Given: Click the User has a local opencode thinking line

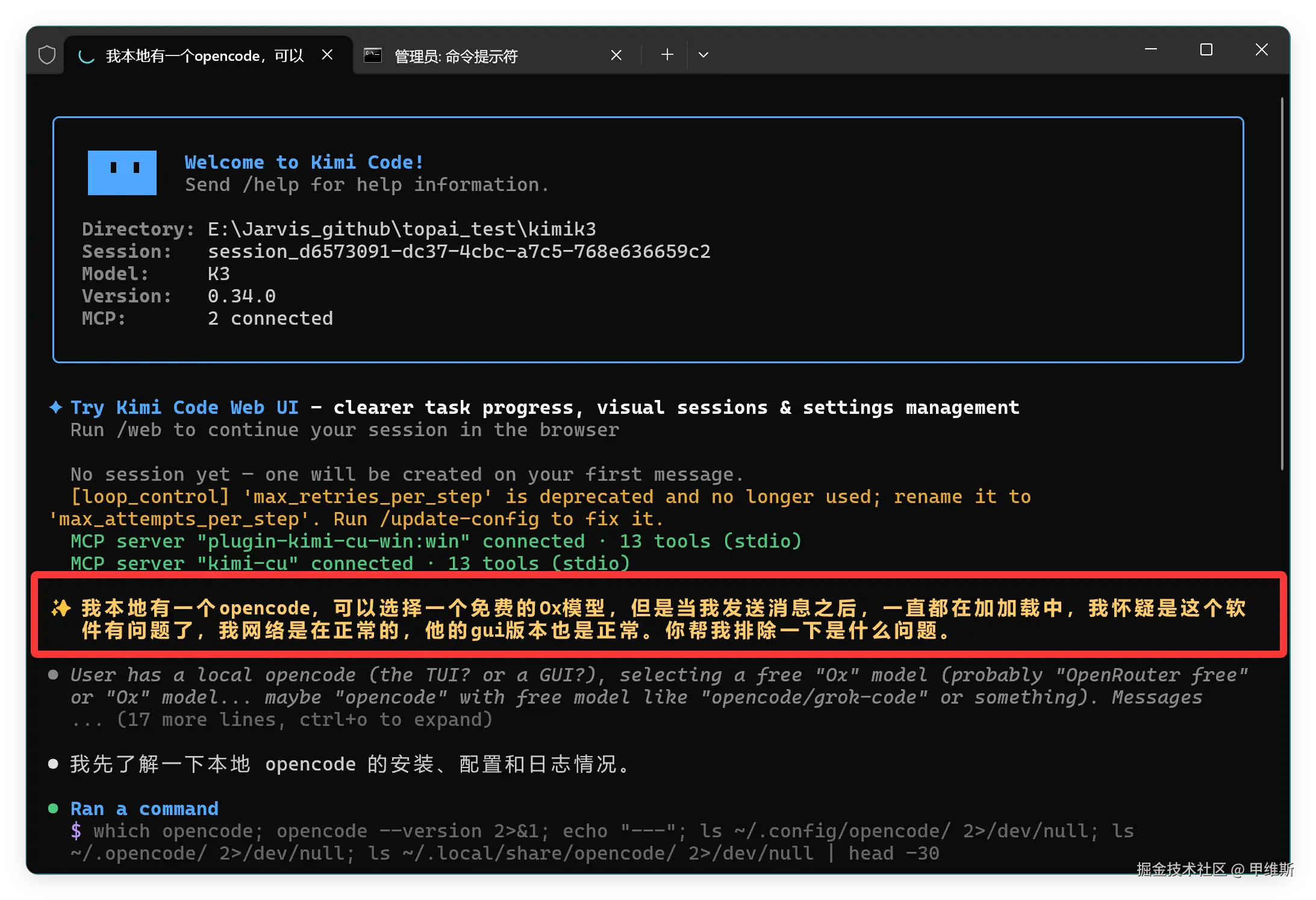Looking at the screenshot, I should pyautogui.click(x=658, y=675).
